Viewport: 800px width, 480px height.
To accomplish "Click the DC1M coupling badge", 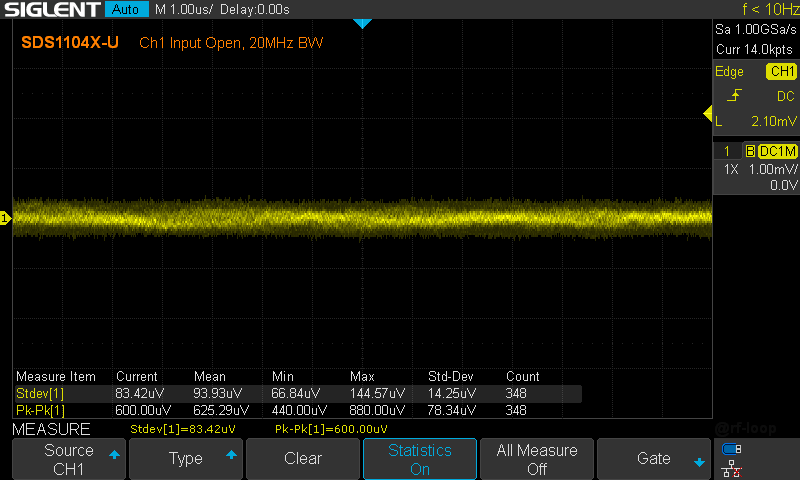I will click(778, 151).
